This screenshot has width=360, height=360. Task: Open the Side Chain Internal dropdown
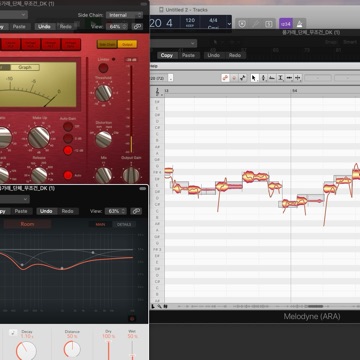124,15
